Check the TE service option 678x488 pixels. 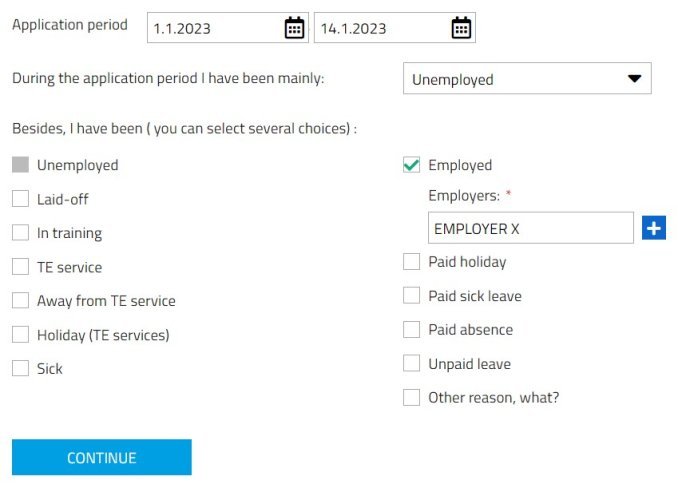[20, 267]
